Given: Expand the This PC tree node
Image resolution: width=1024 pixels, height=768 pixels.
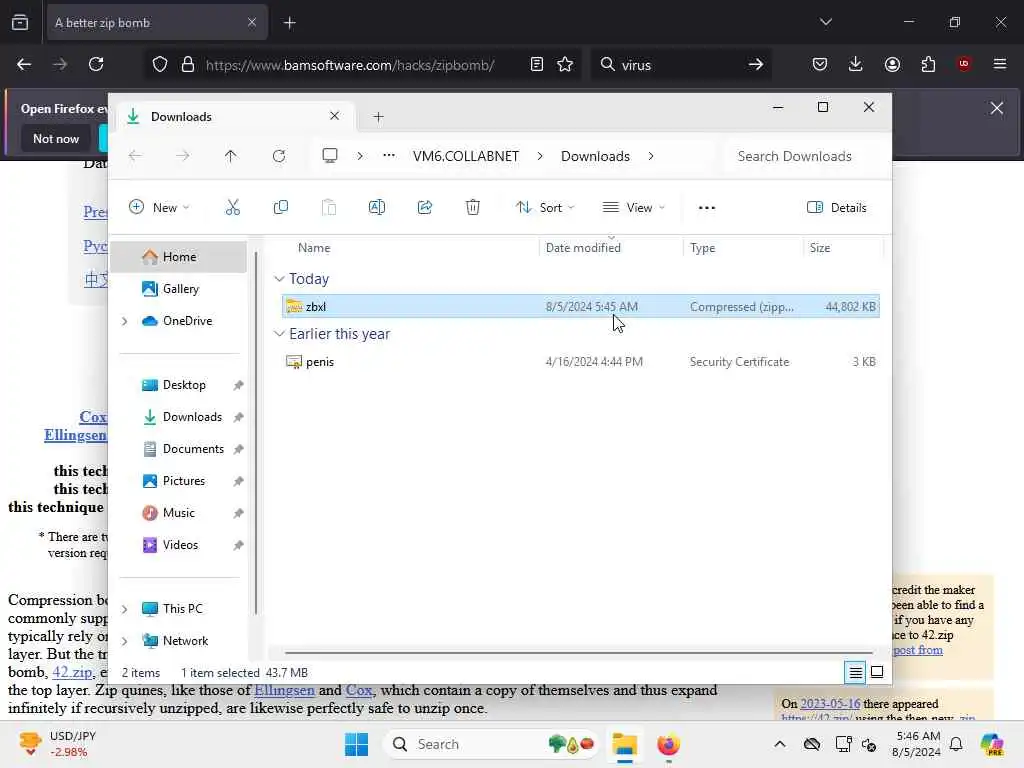Looking at the screenshot, I should coord(125,609).
